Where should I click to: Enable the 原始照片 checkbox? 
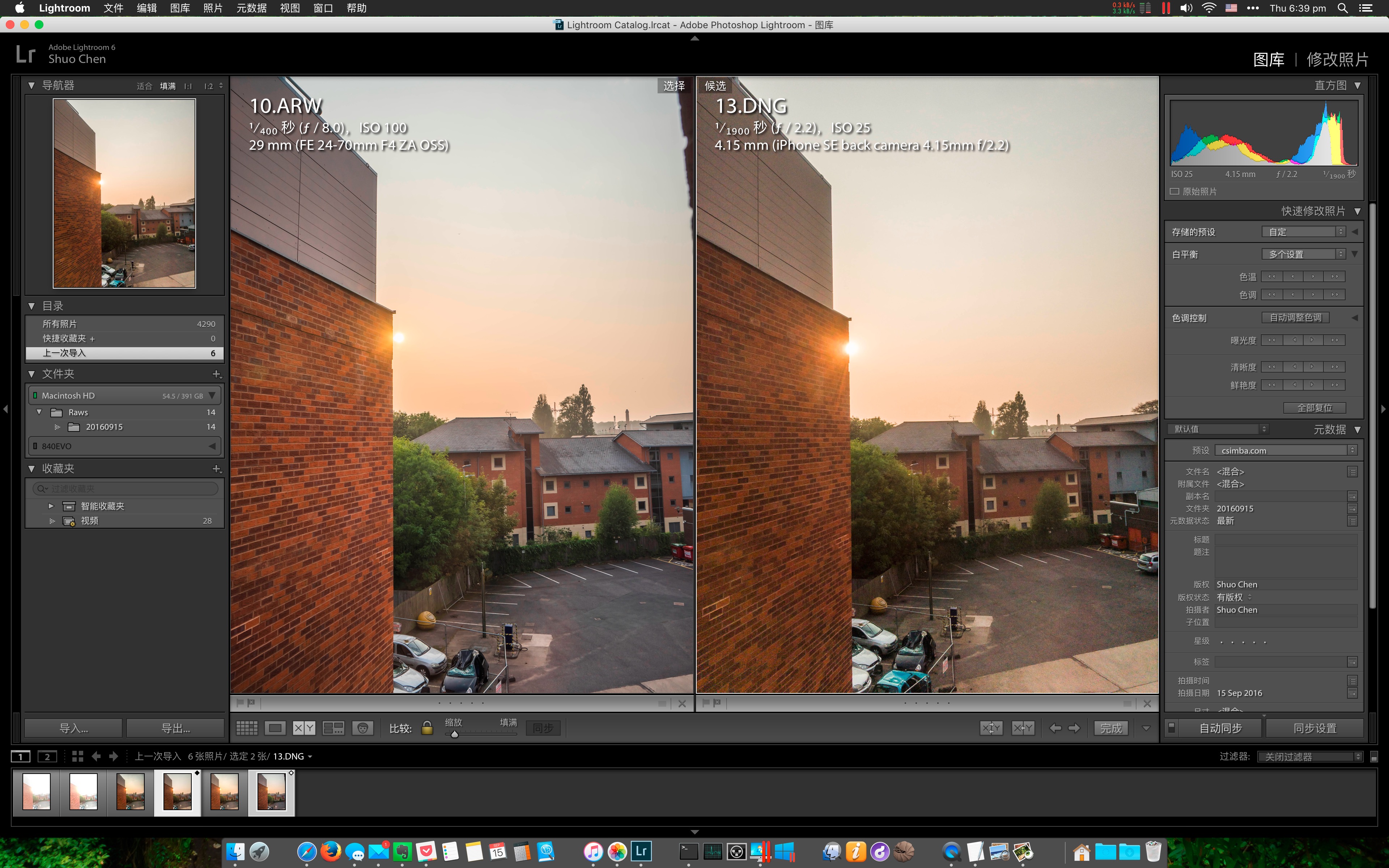[x=1175, y=191]
